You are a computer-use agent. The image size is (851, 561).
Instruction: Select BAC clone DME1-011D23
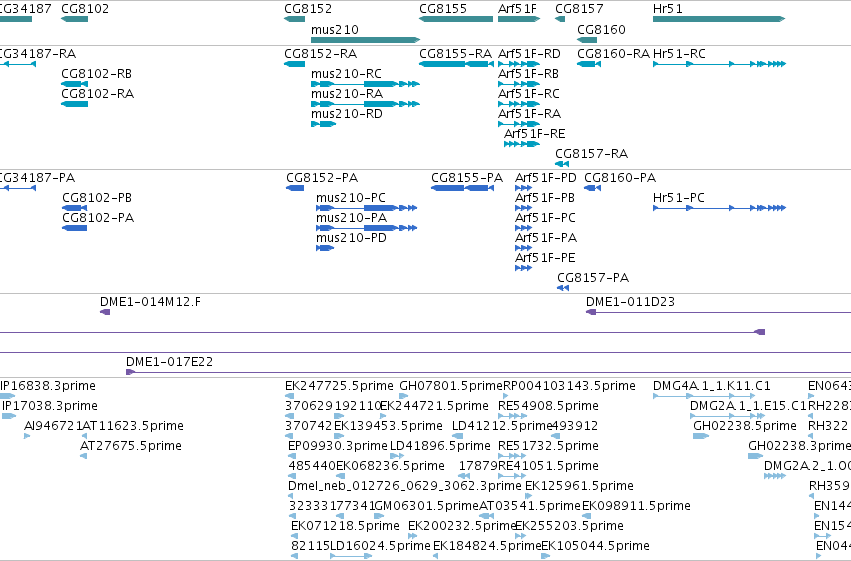click(x=631, y=302)
